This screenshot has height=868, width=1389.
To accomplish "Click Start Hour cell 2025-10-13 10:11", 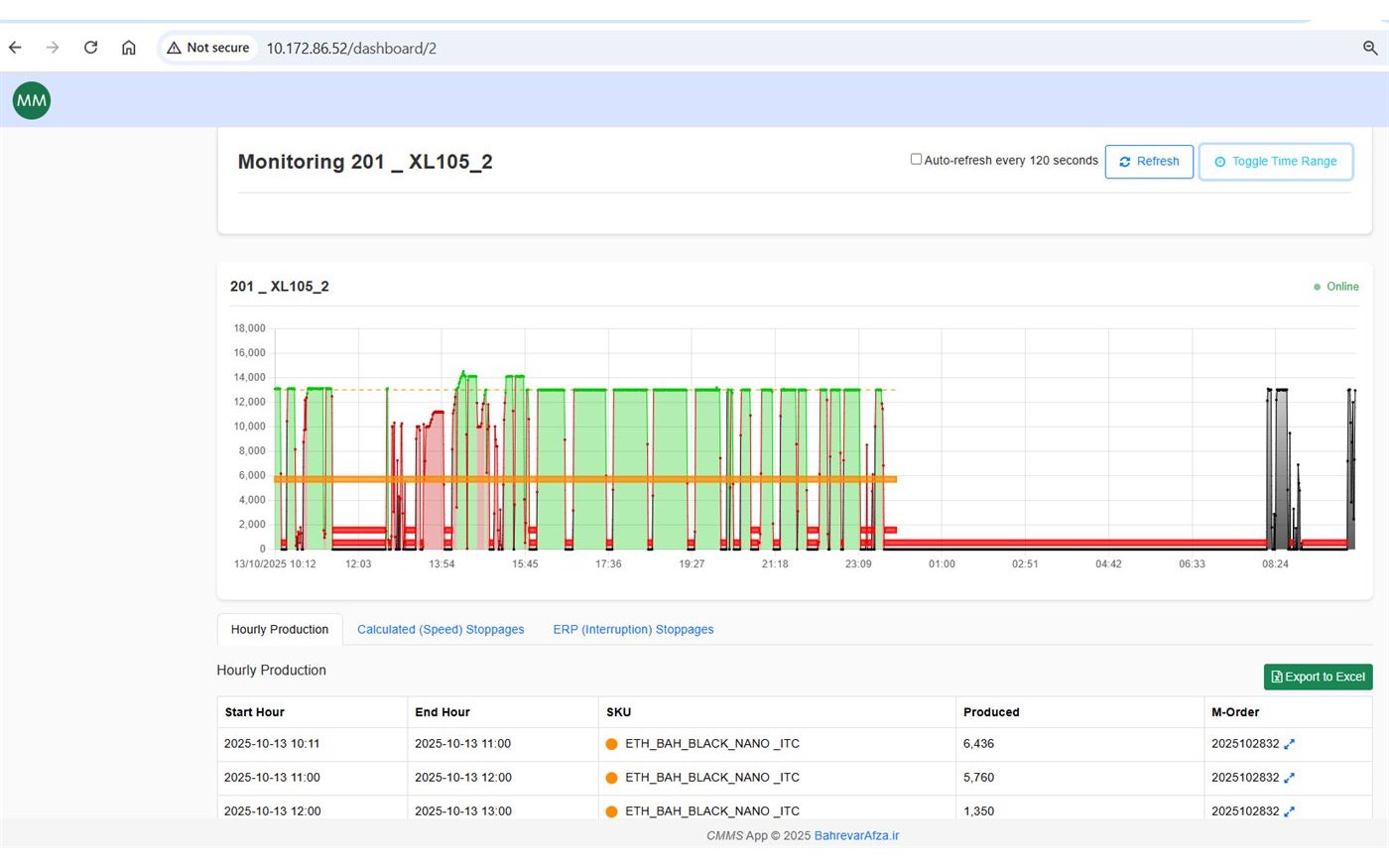I will point(272,744).
